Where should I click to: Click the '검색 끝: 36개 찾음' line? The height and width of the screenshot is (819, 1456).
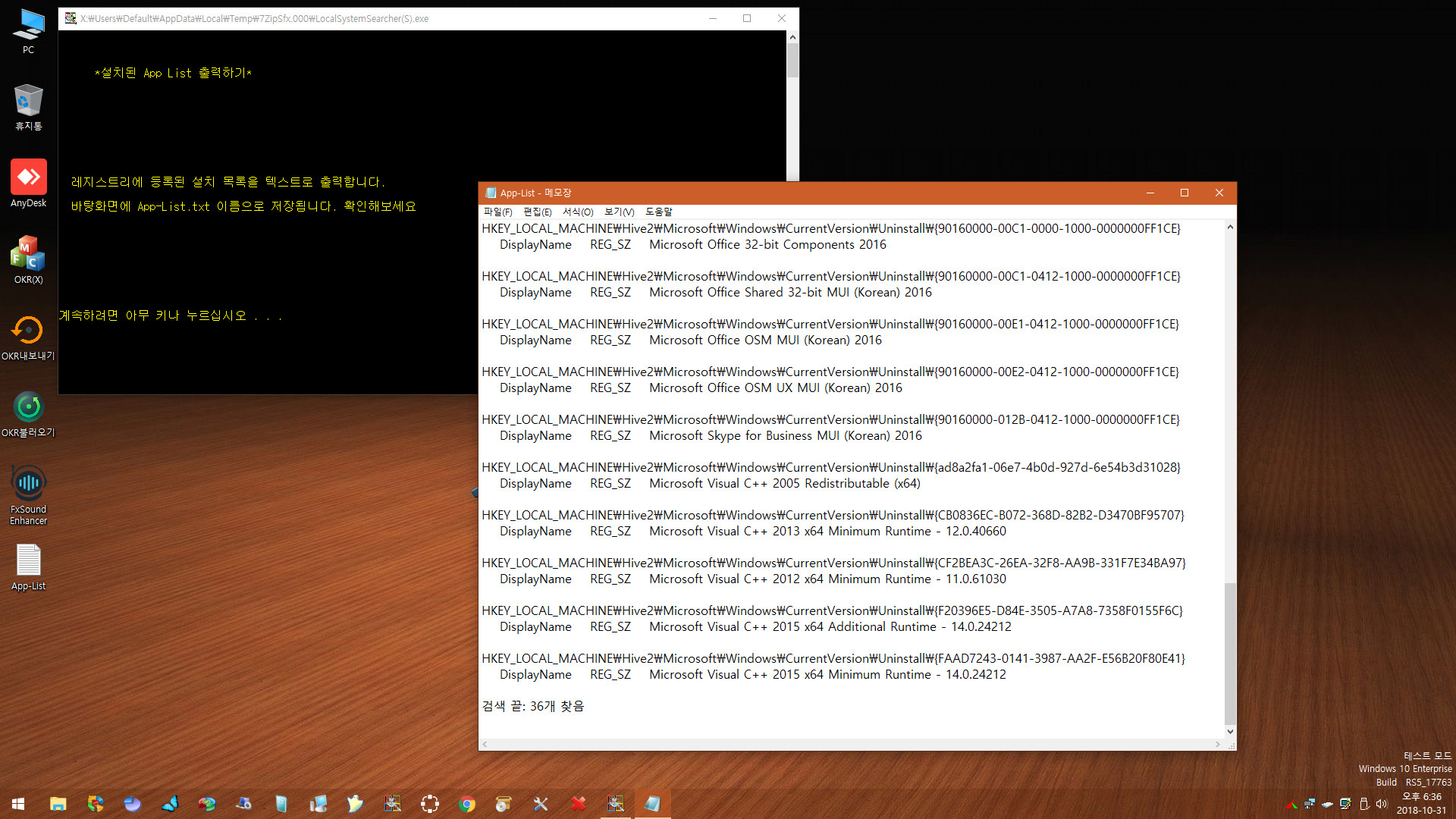[x=533, y=707]
